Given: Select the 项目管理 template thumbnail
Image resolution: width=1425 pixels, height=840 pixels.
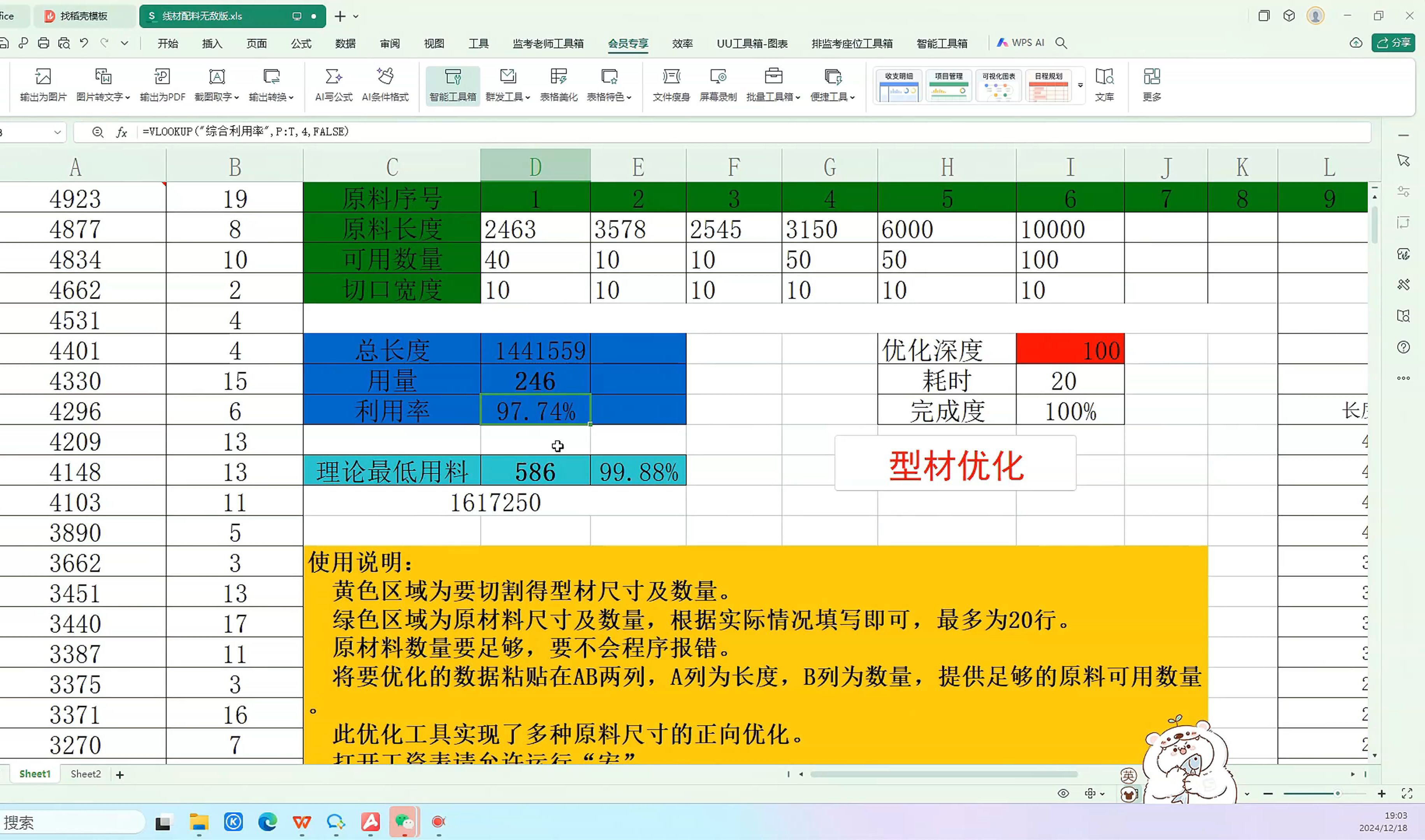Looking at the screenshot, I should coord(948,86).
